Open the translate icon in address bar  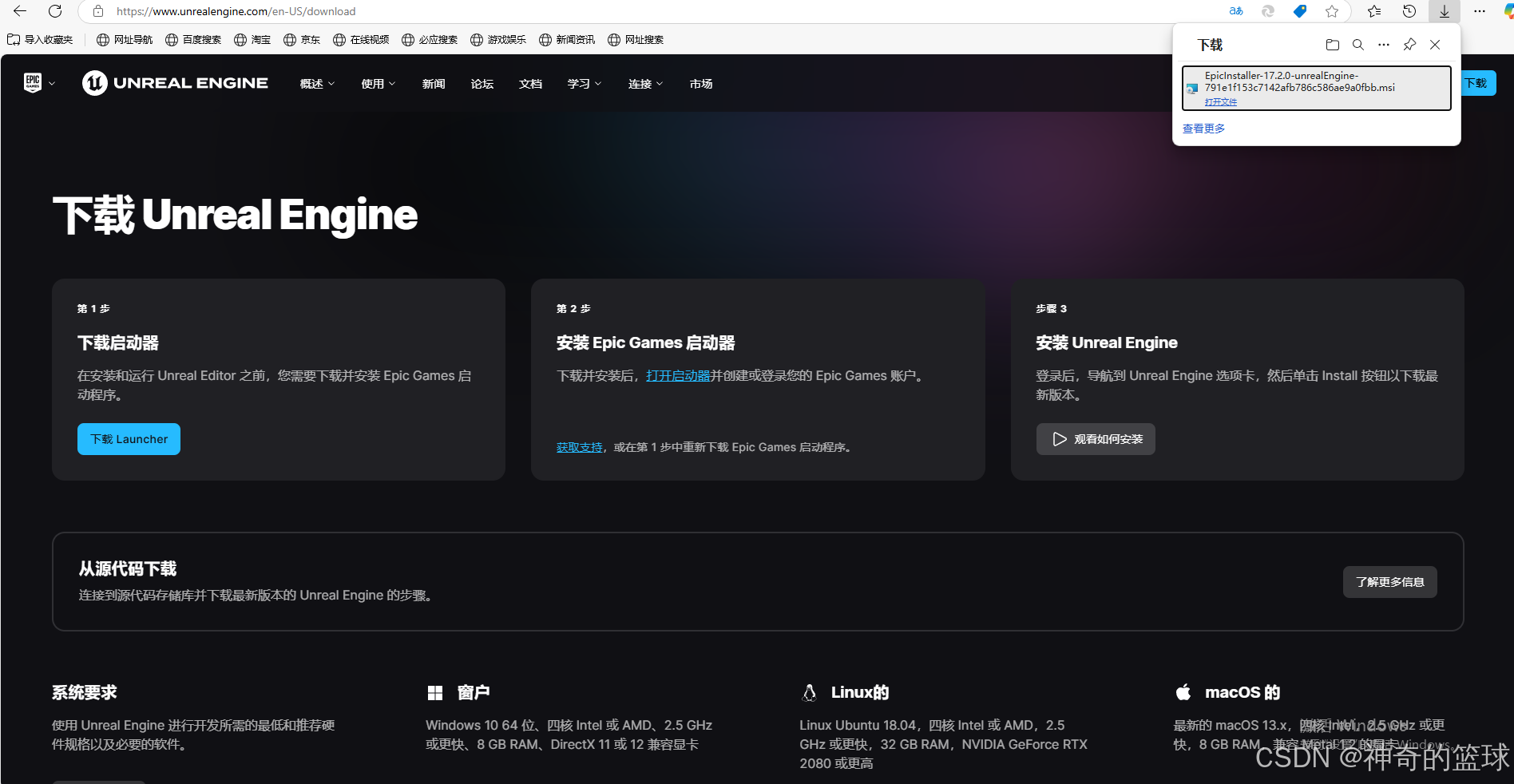coord(1236,11)
